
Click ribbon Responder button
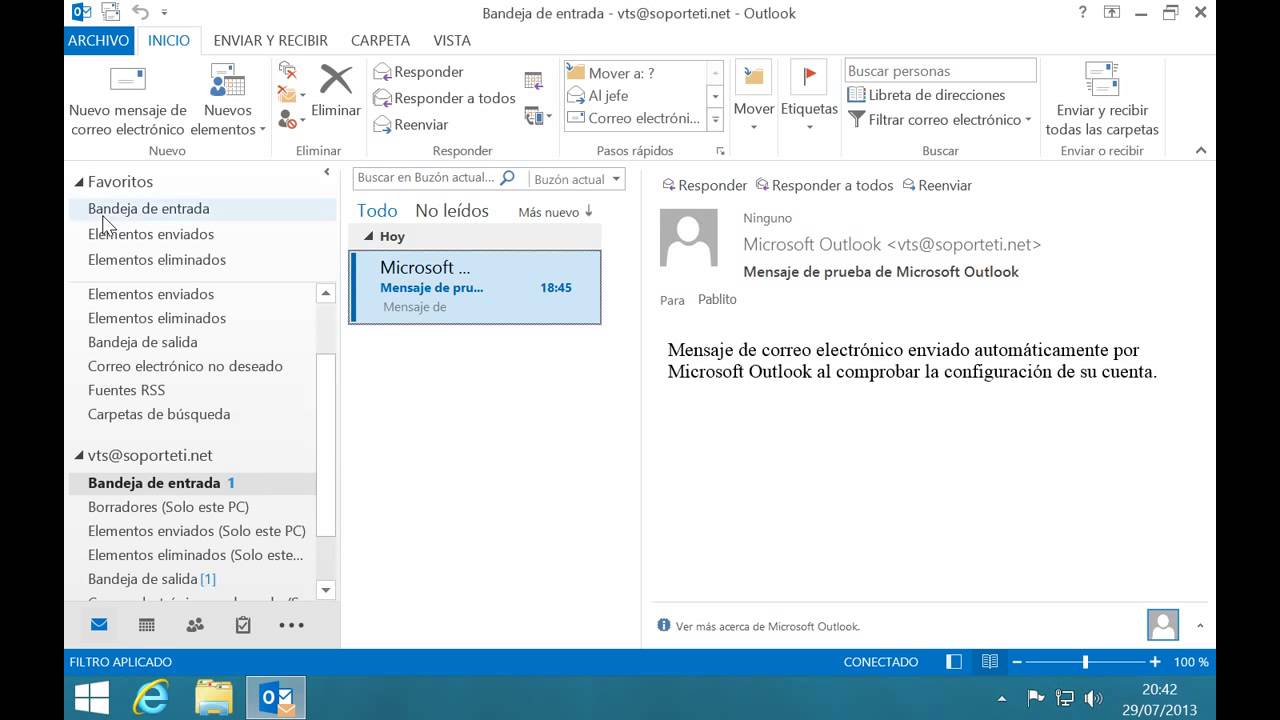(418, 72)
